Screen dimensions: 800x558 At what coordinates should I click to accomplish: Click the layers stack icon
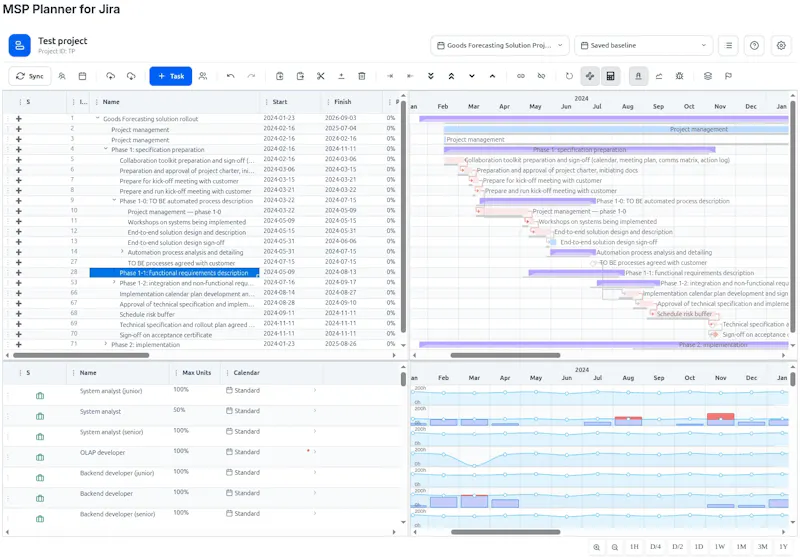pos(708,76)
